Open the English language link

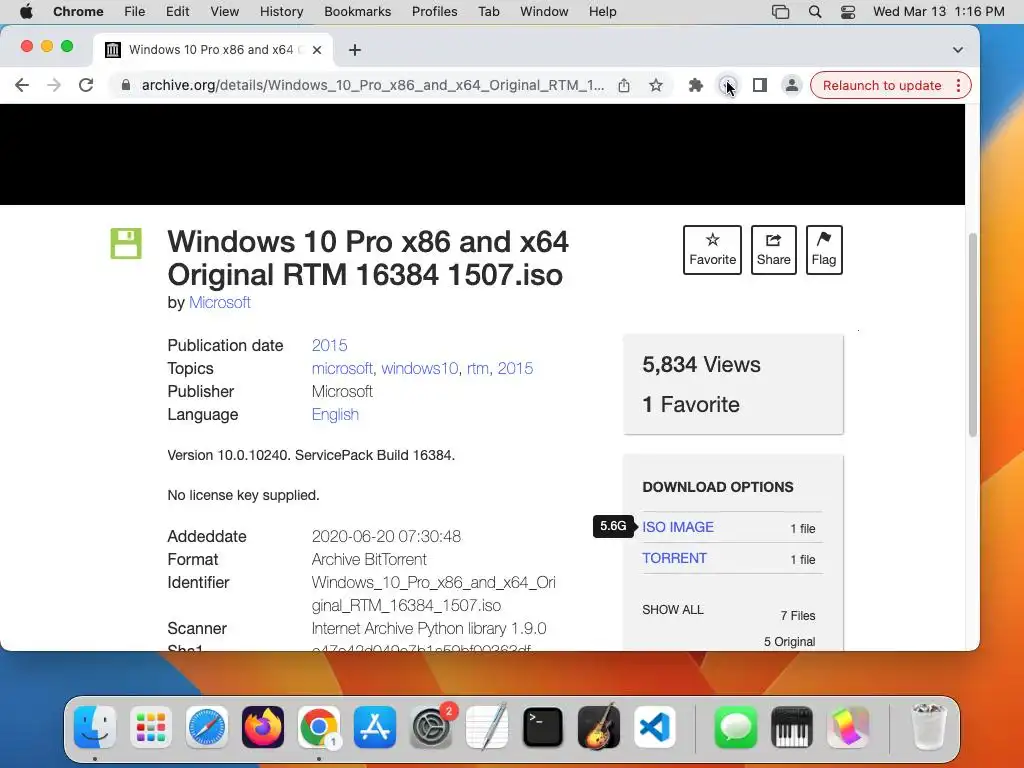pos(335,415)
